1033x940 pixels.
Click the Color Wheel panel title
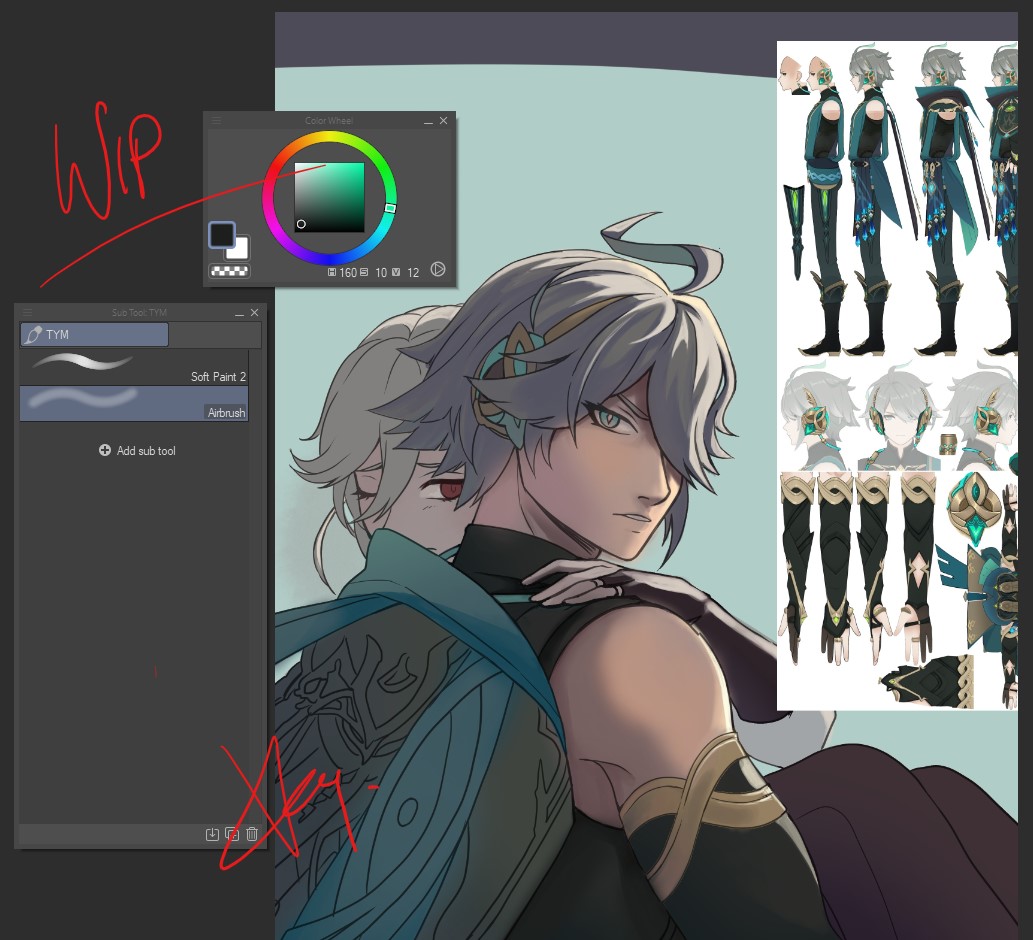point(329,121)
